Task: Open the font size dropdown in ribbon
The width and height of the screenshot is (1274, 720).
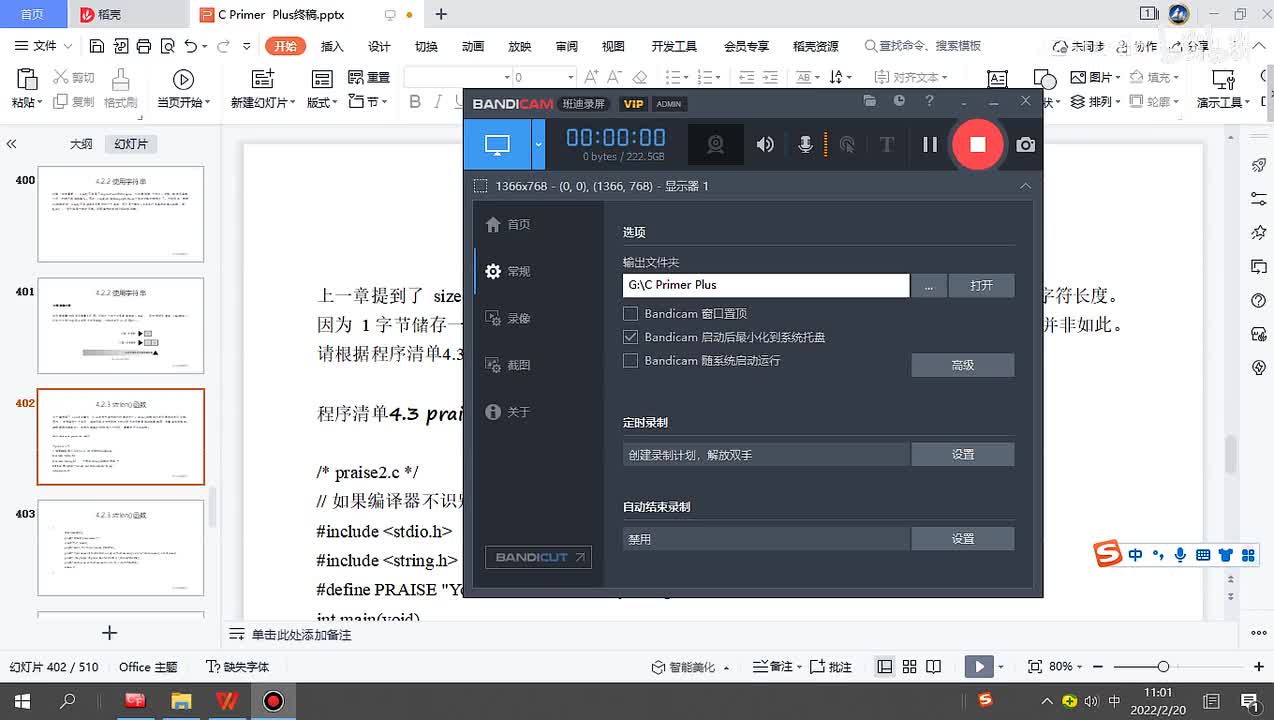Action: pyautogui.click(x=571, y=77)
